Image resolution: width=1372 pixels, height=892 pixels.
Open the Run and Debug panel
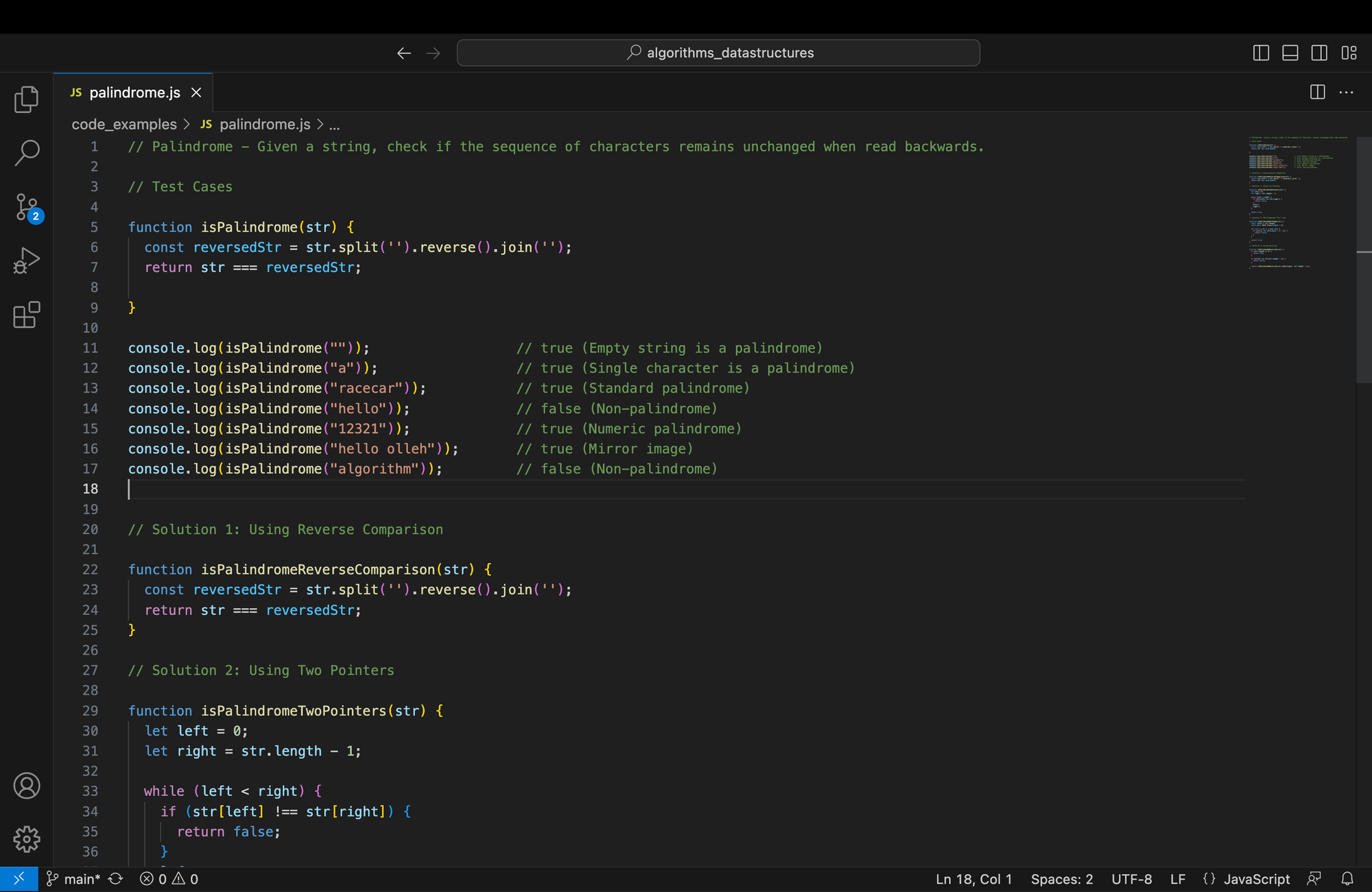tap(26, 261)
